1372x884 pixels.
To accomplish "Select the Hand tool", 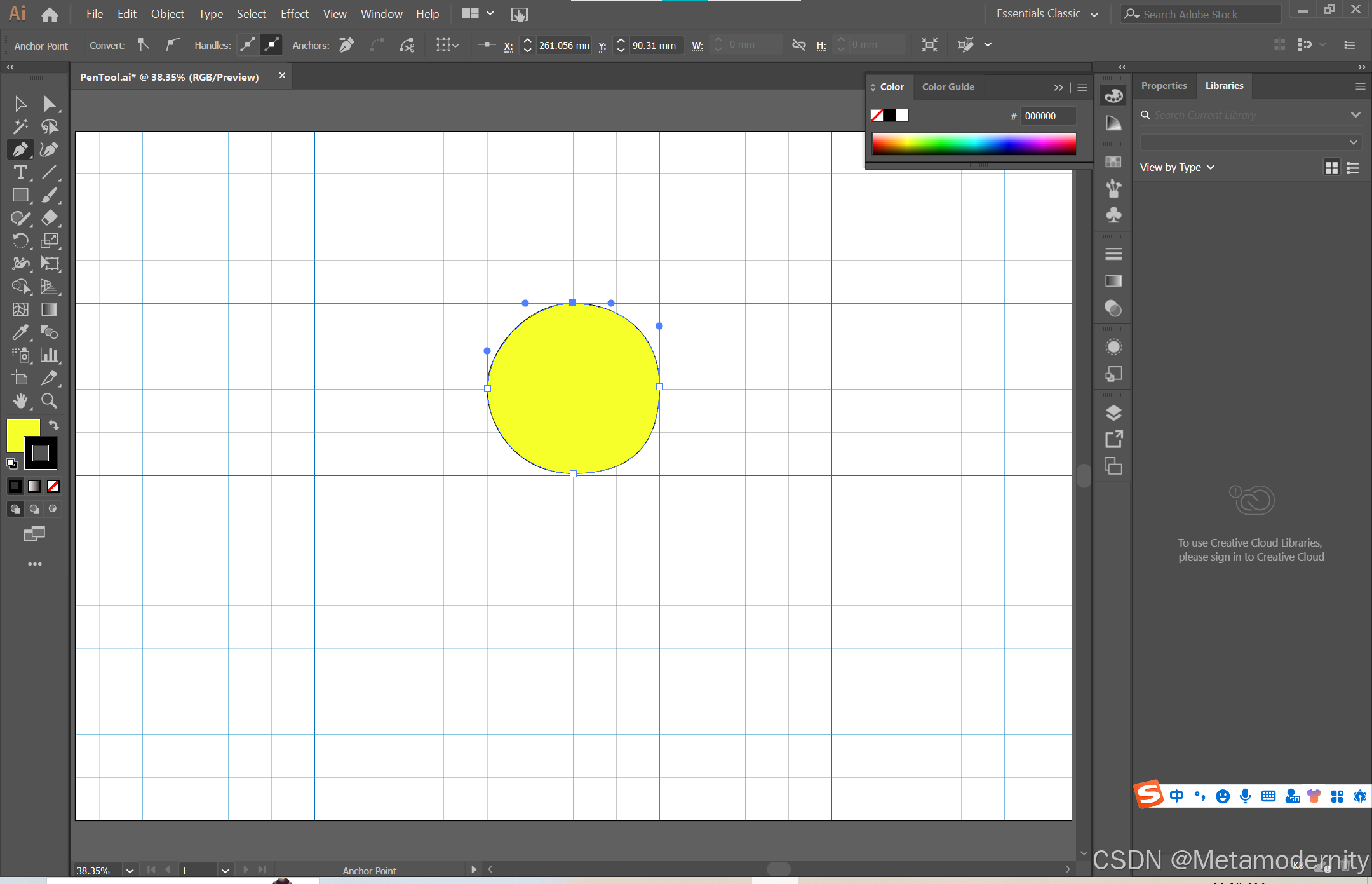I will 20,400.
